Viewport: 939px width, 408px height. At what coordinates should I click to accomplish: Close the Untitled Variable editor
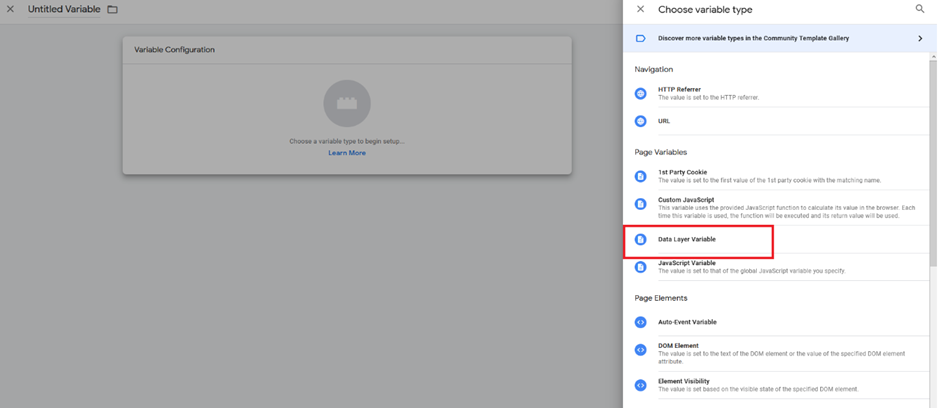(11, 10)
